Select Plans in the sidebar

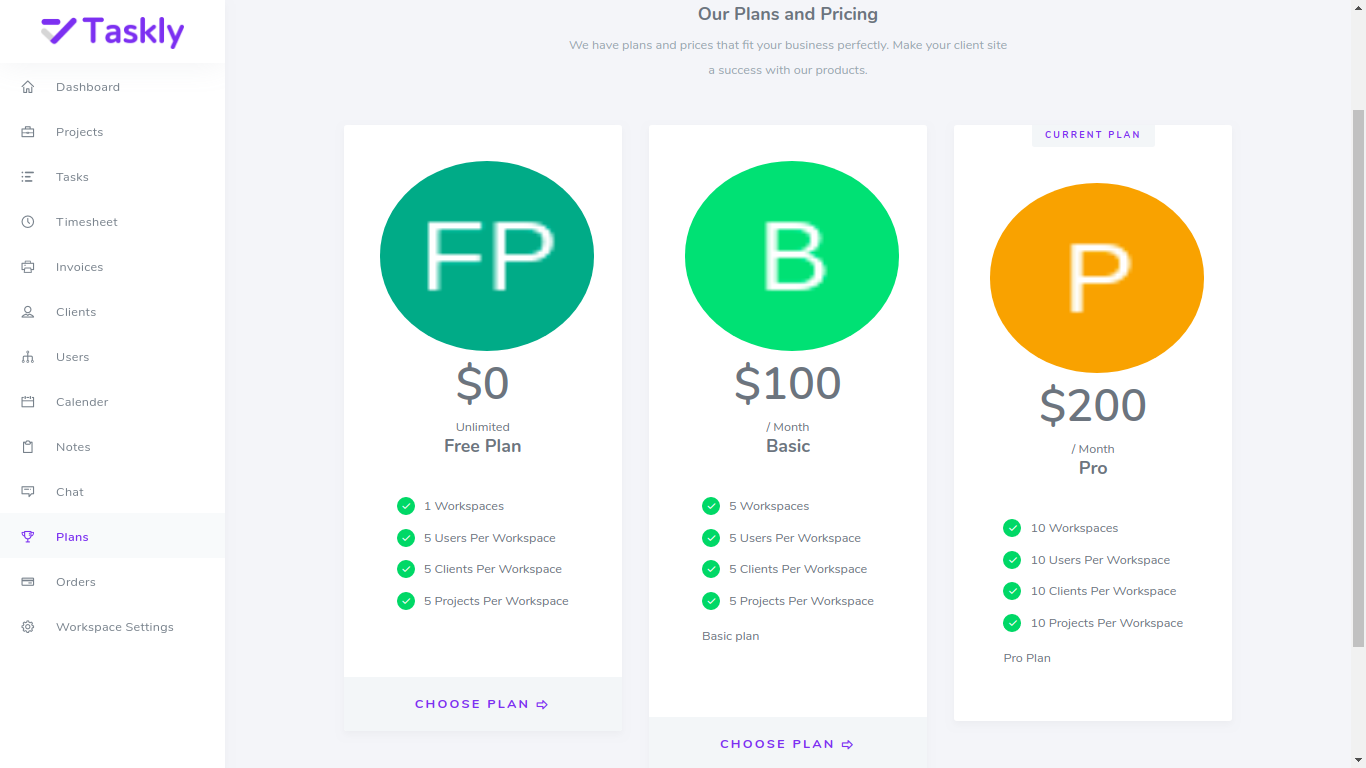[71, 537]
